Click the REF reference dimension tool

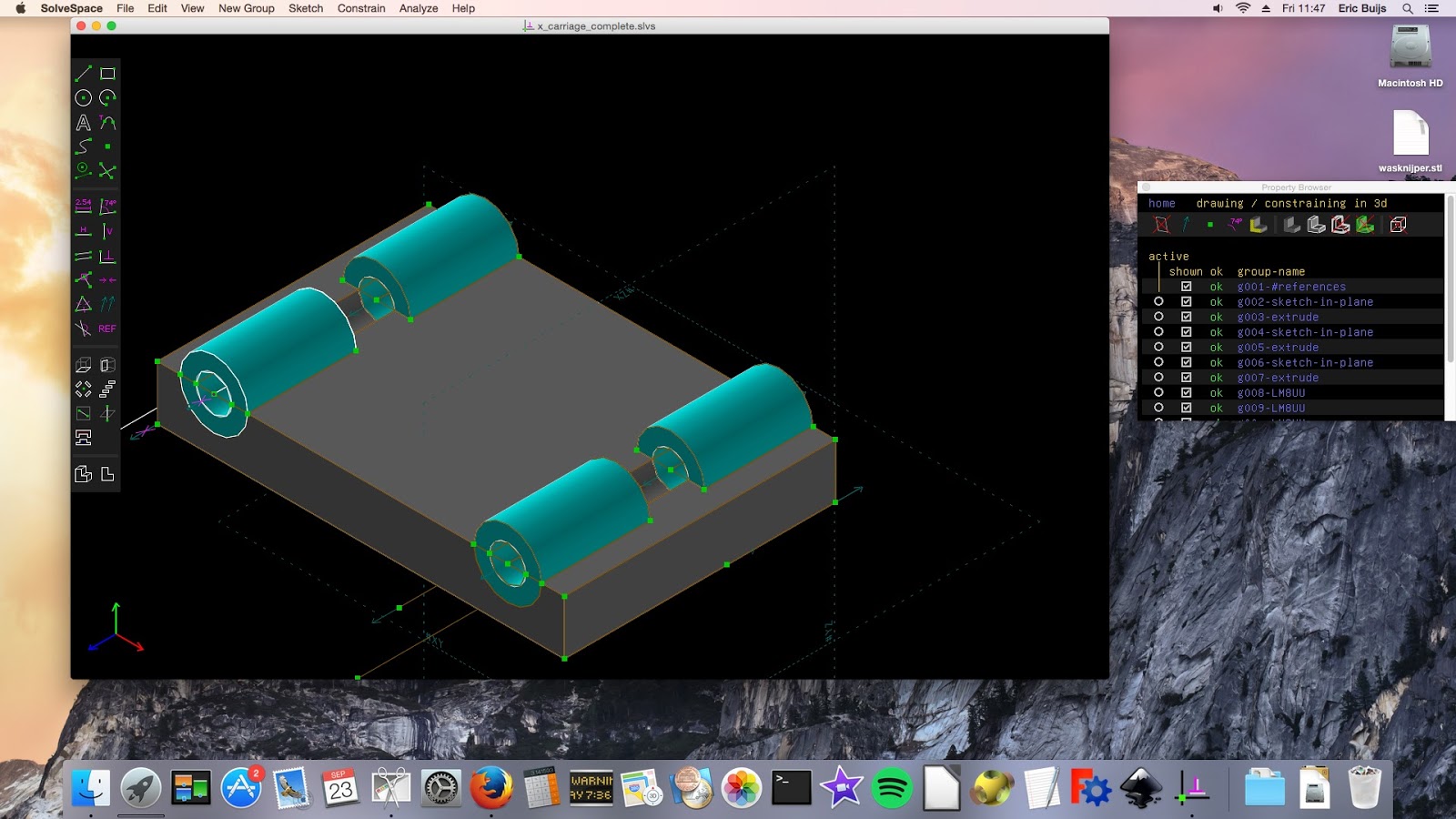click(x=106, y=329)
